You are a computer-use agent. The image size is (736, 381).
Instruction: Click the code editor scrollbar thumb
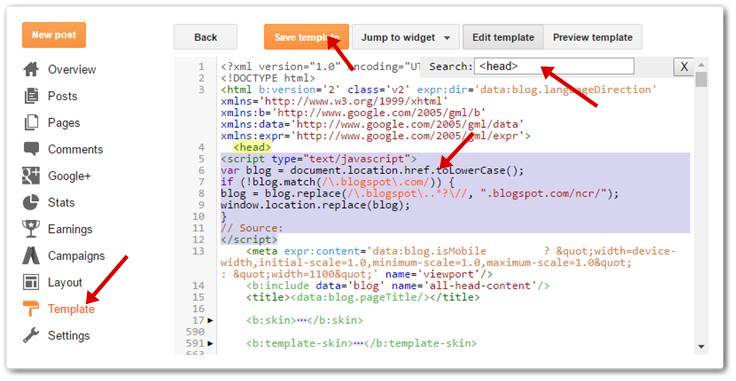[x=701, y=79]
